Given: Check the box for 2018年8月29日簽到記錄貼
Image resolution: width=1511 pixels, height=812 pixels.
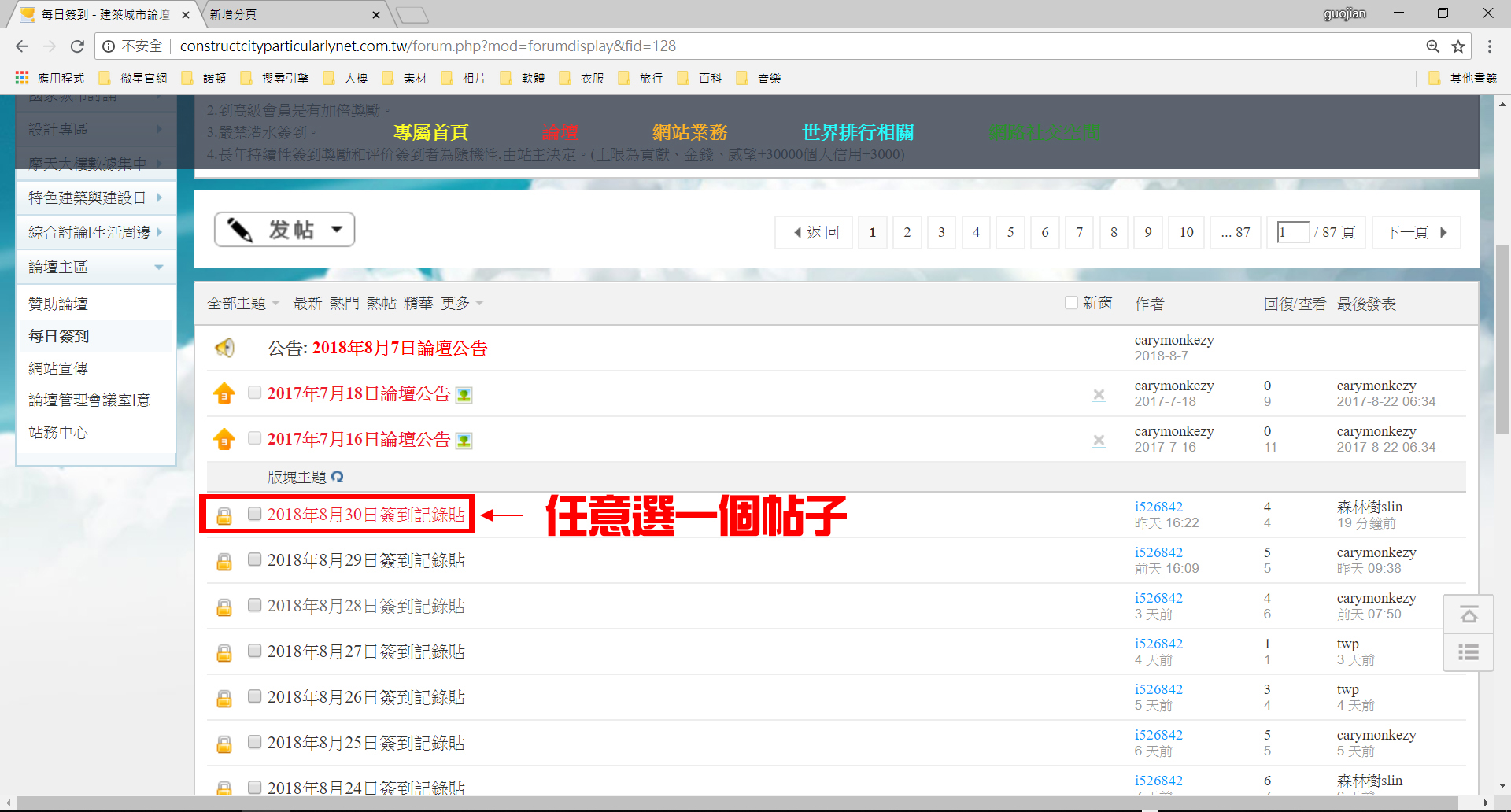Looking at the screenshot, I should [254, 559].
